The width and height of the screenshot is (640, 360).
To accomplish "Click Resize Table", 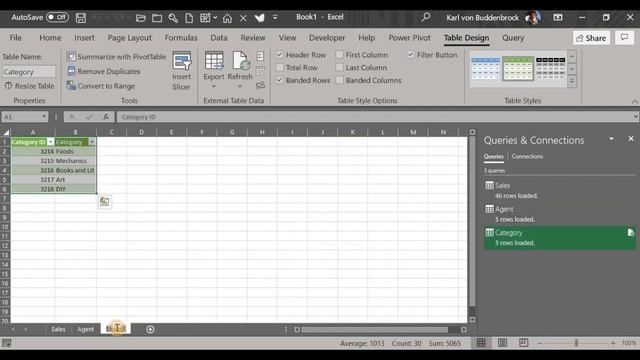I will [29, 86].
